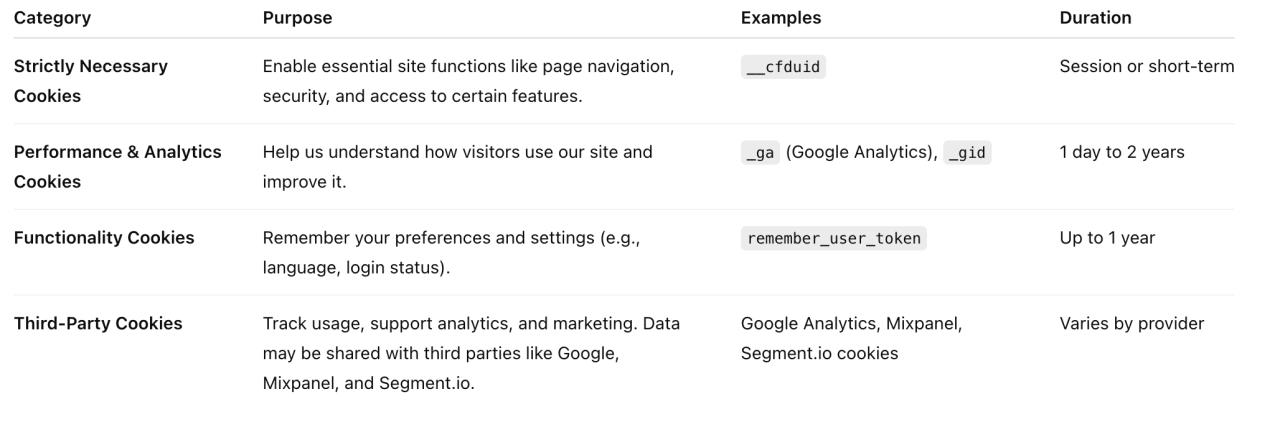Click the Category column header
This screenshot has height=430, width=1280.
[x=51, y=18]
